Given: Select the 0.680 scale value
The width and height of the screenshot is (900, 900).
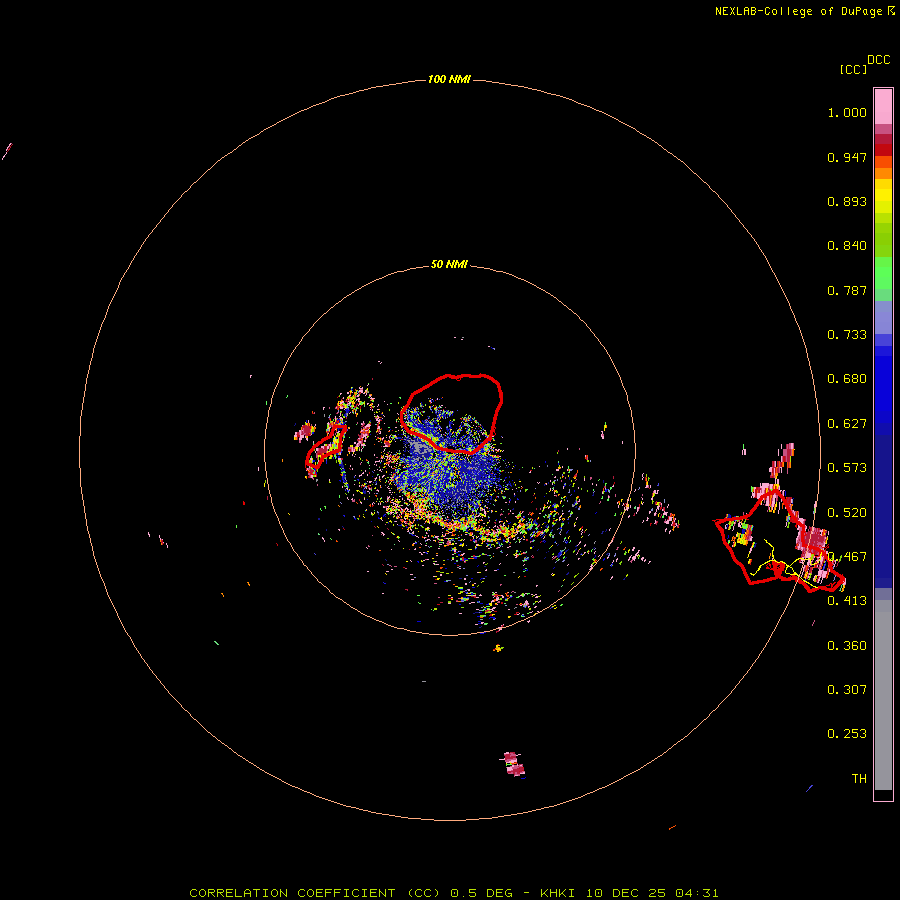Looking at the screenshot, I should tap(847, 379).
